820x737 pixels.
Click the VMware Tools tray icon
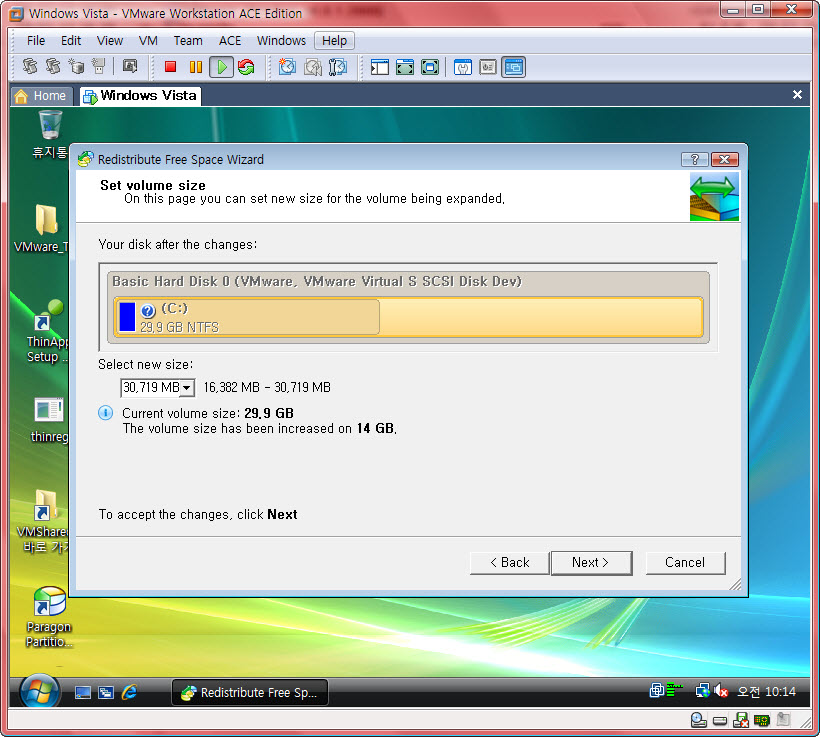coord(657,691)
